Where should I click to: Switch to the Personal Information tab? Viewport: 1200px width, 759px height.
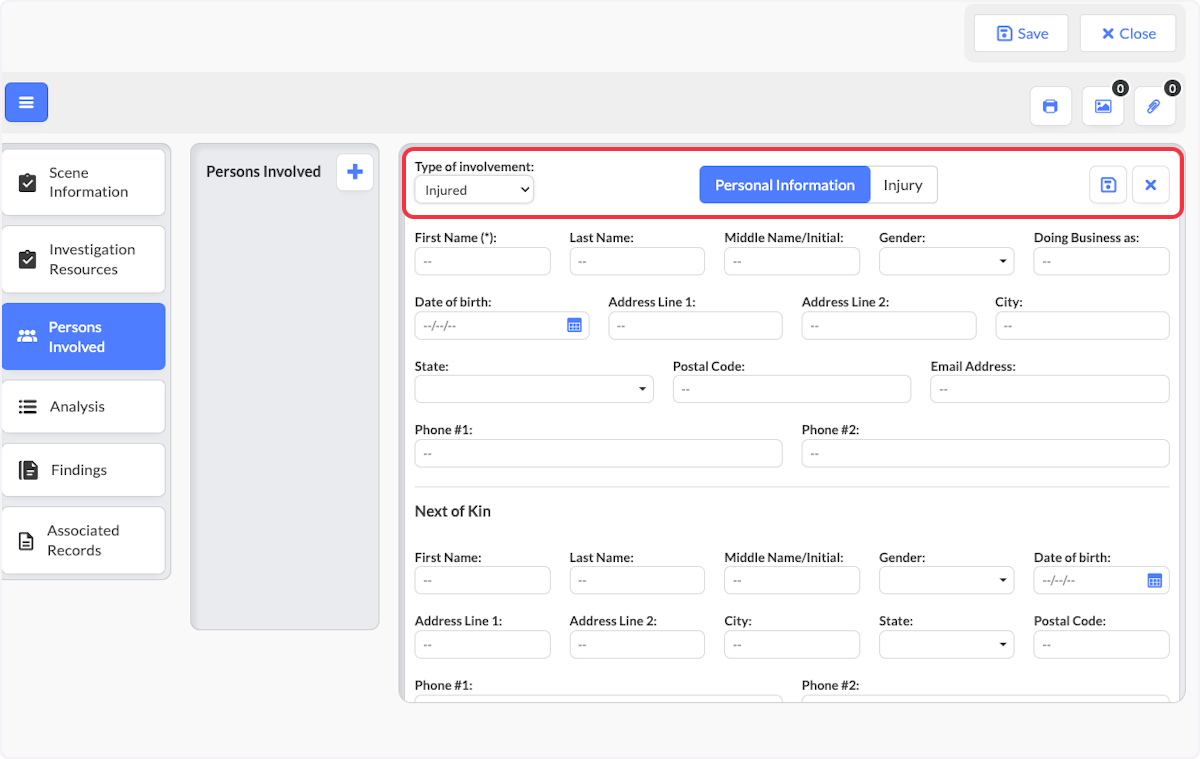point(784,185)
